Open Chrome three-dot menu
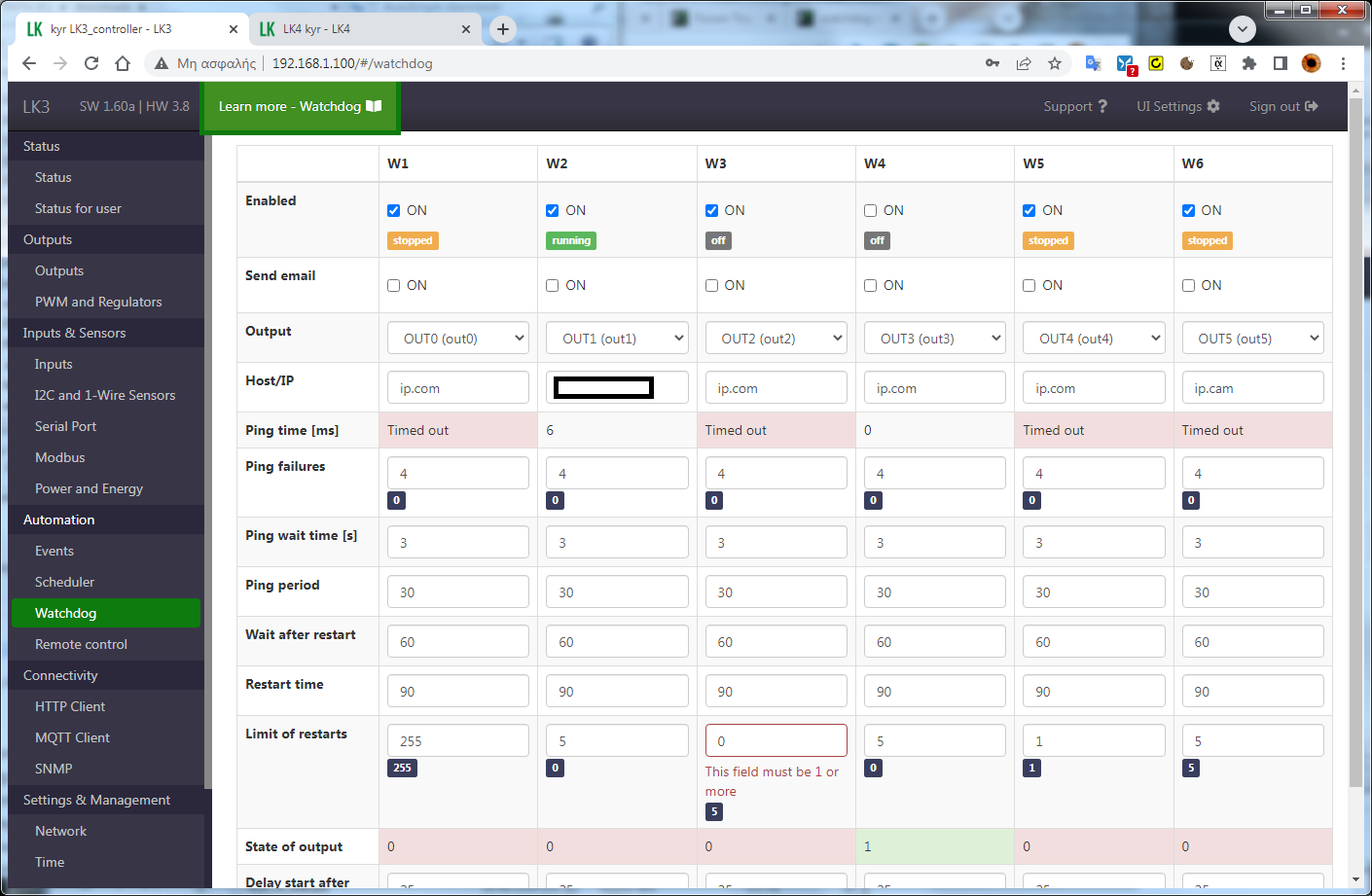The height and width of the screenshot is (896, 1372). coord(1343,63)
